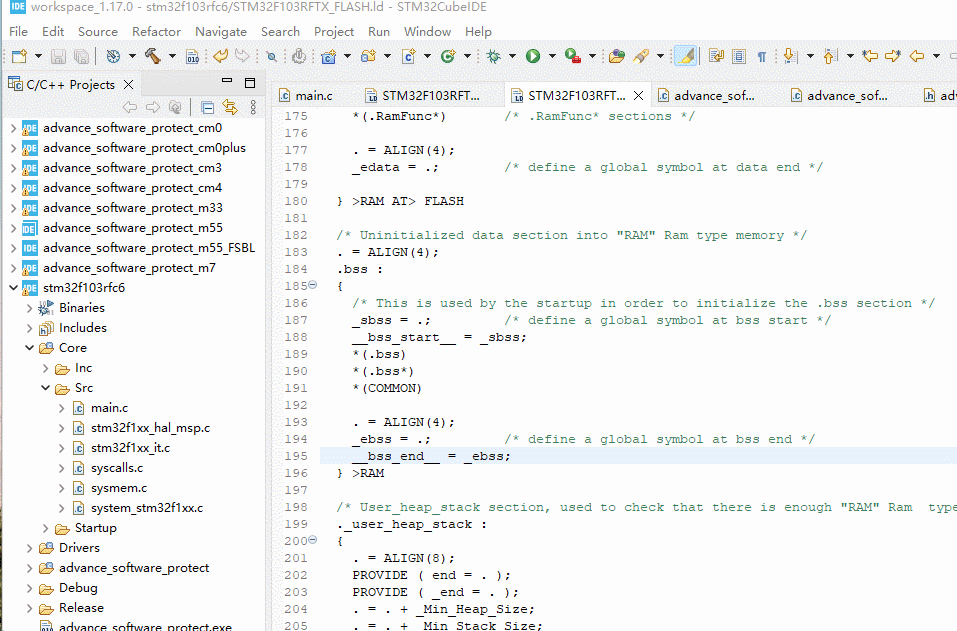This screenshot has width=957, height=631.
Task: Expand the Startup folder
Action: tap(45, 528)
